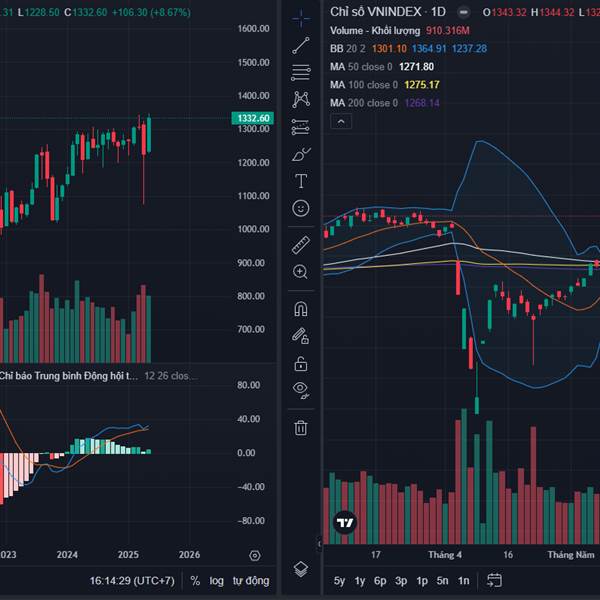This screenshot has height=600, width=600.
Task: Select the crosshair cursor tool
Action: click(x=301, y=18)
